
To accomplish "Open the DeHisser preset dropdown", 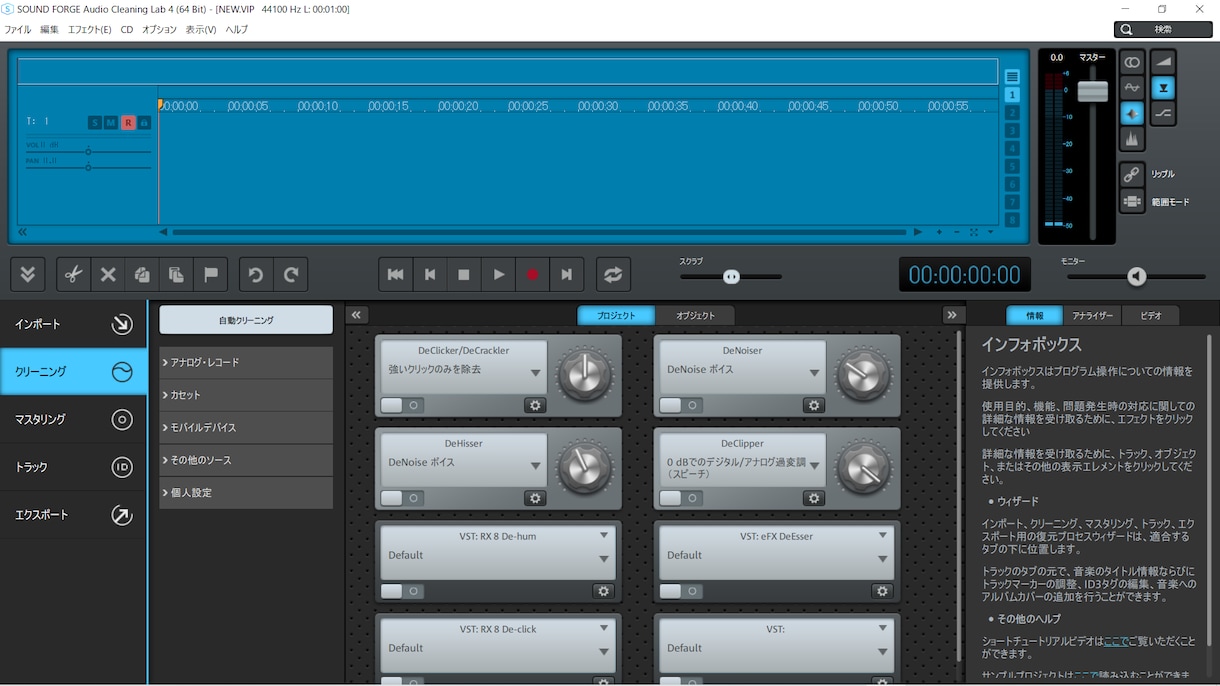I will [536, 466].
